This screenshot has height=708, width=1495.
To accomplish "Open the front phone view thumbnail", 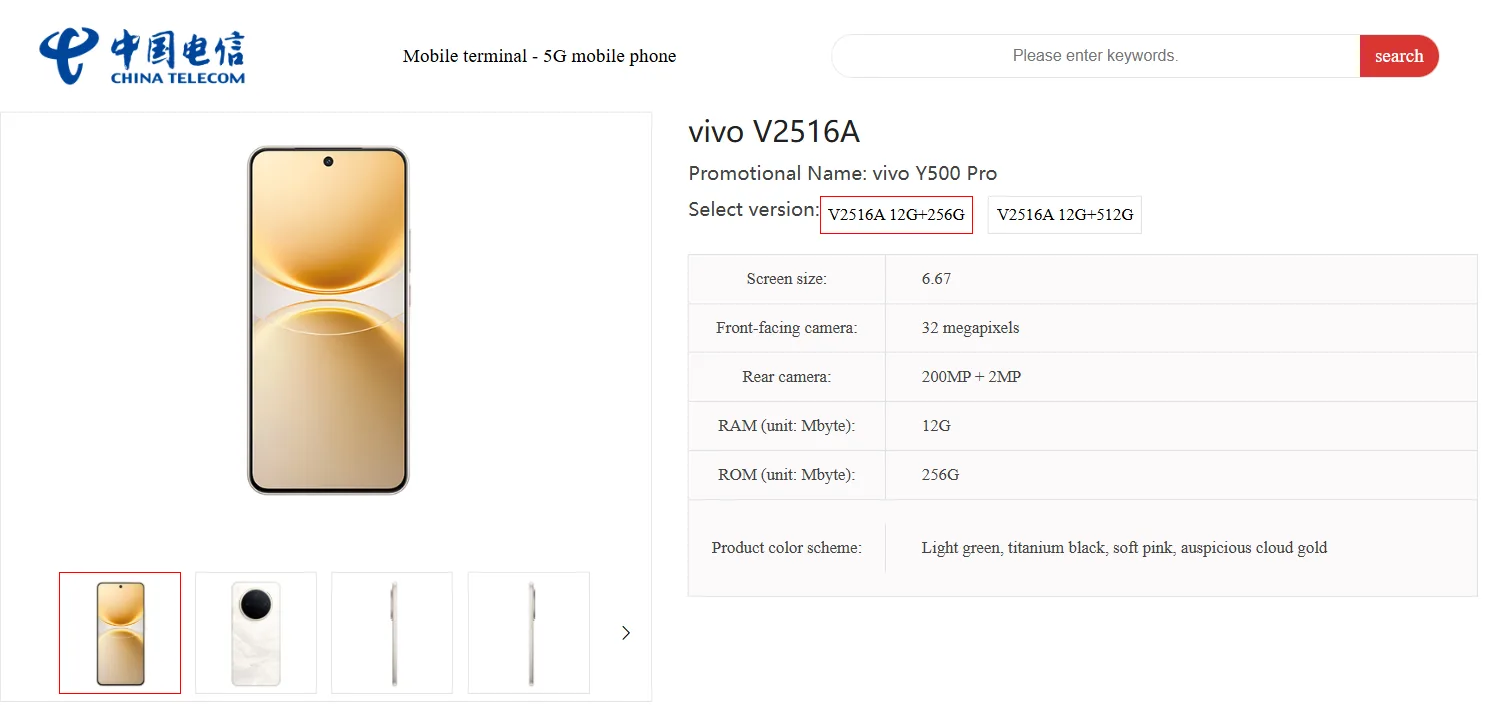I will pyautogui.click(x=119, y=632).
